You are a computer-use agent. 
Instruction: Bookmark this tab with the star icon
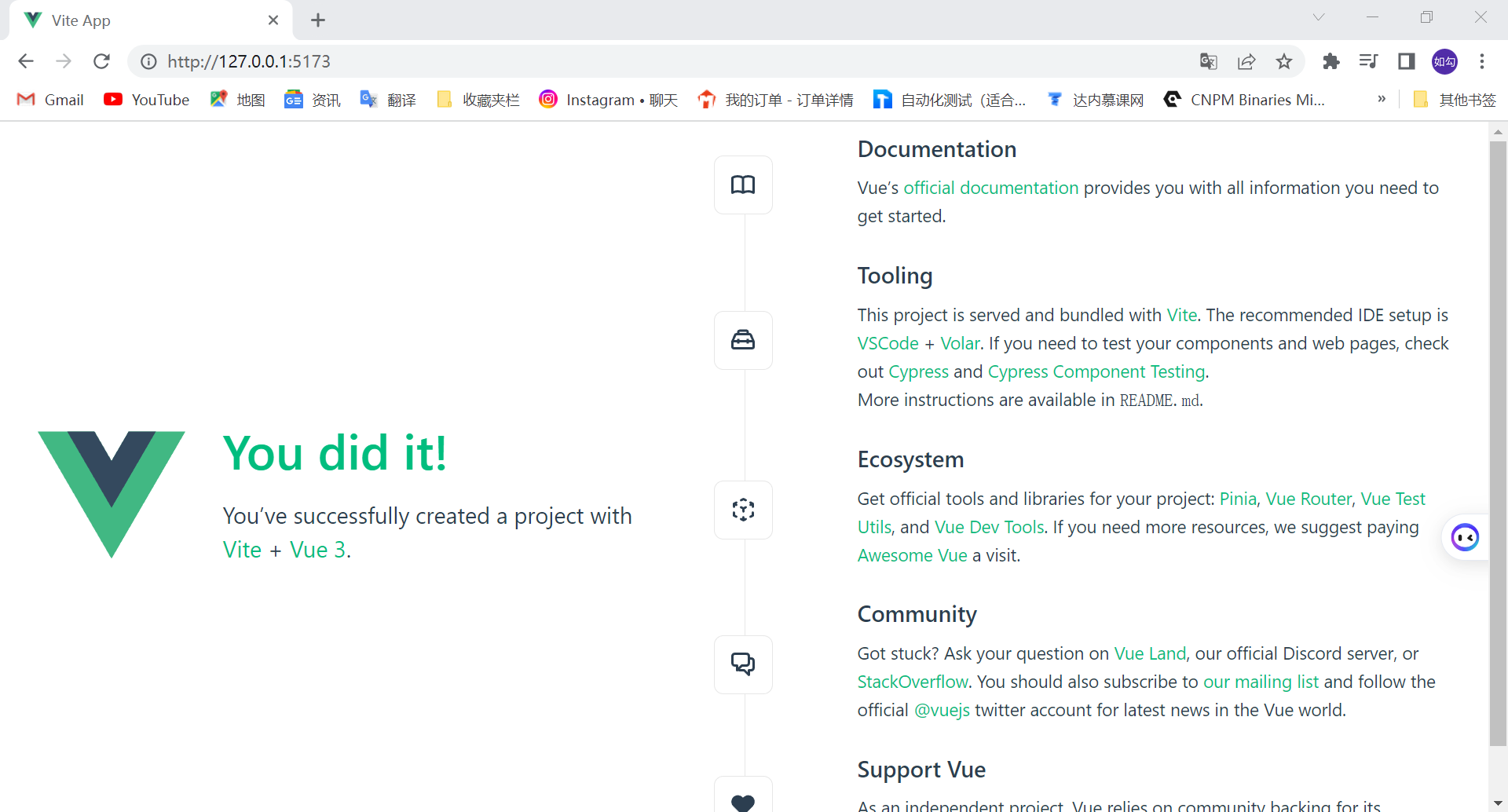point(1284,61)
